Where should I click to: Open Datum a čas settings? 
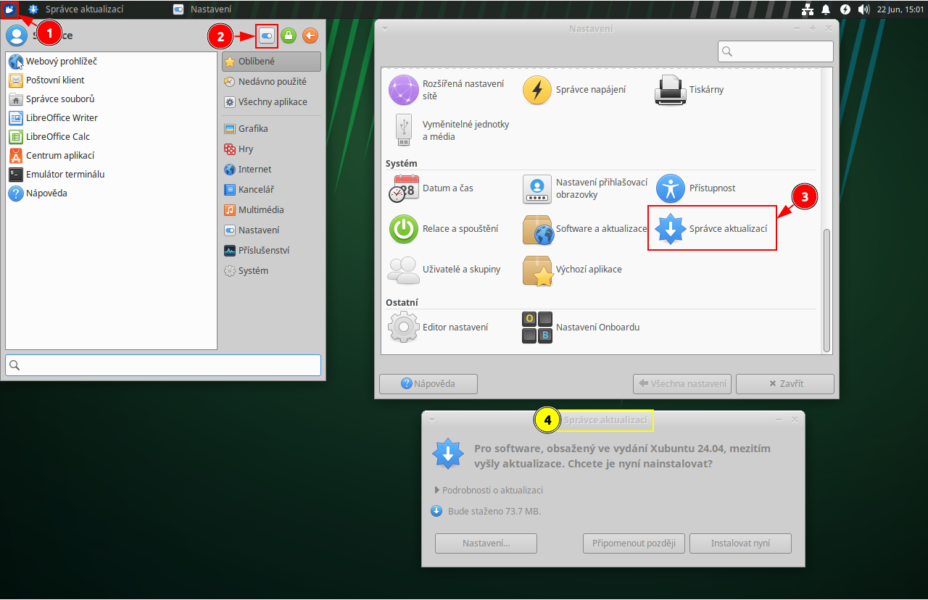point(431,188)
